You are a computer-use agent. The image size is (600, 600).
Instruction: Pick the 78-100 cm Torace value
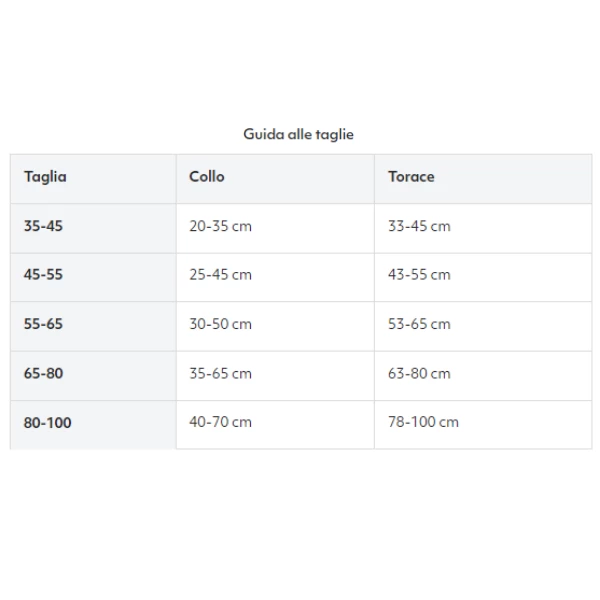coord(423,423)
